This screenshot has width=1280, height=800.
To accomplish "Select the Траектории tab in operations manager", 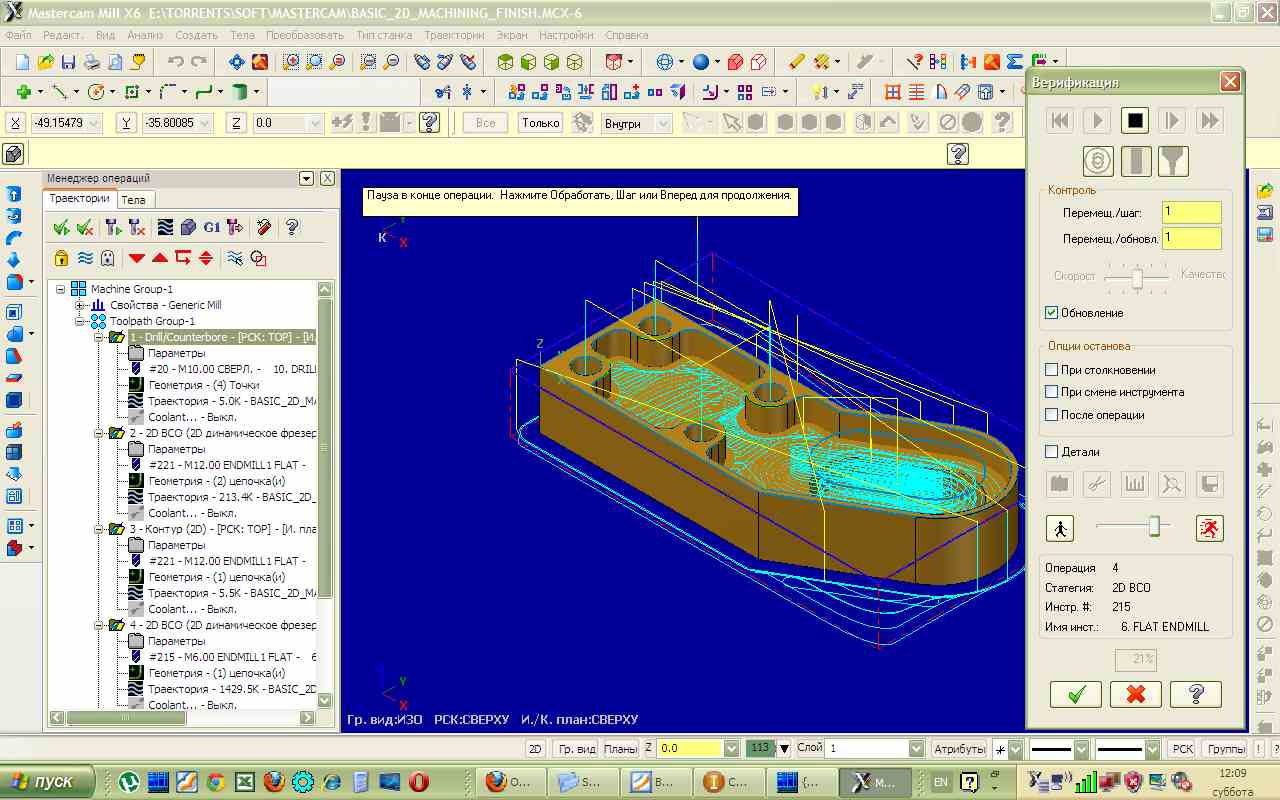I will pyautogui.click(x=80, y=199).
